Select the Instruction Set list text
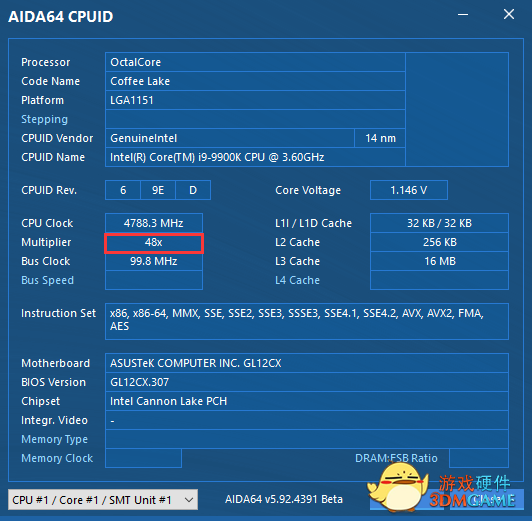Screen dimensions: 532x521 pyautogui.click(x=307, y=321)
